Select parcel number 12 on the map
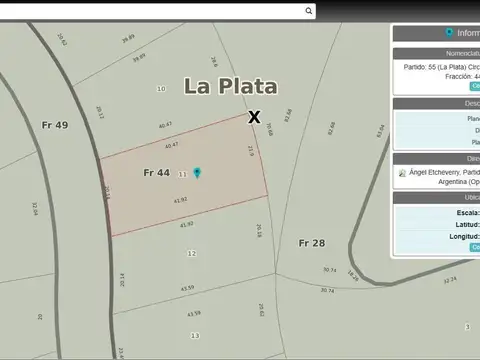 pos(192,254)
